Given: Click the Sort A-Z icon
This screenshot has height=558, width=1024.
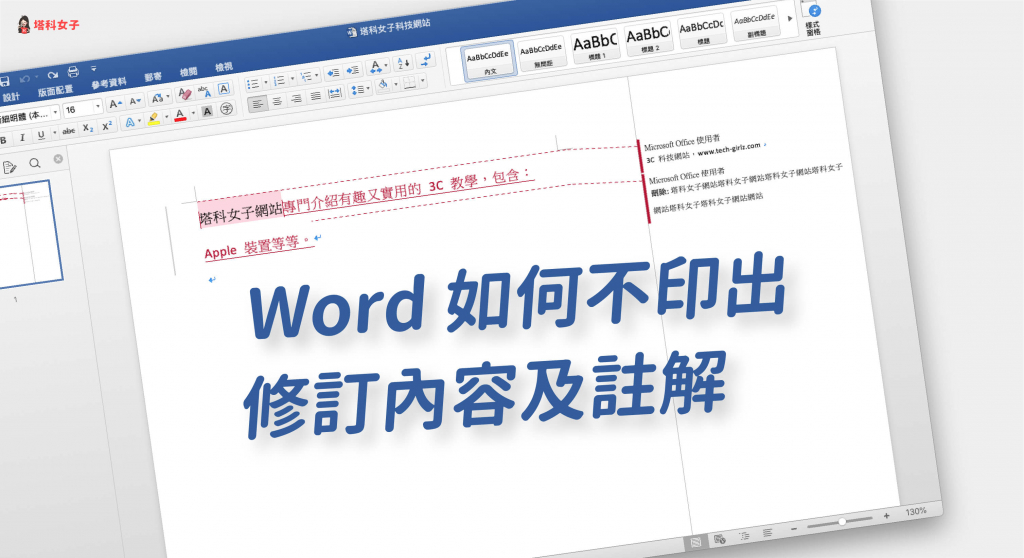Looking at the screenshot, I should [402, 63].
